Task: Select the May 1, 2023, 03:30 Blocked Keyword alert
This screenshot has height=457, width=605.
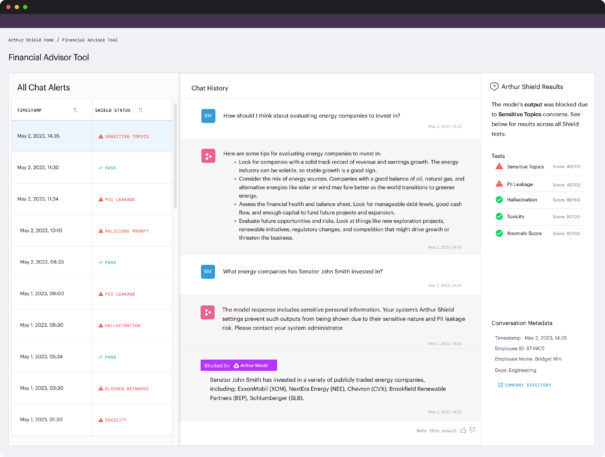Action: [x=92, y=388]
